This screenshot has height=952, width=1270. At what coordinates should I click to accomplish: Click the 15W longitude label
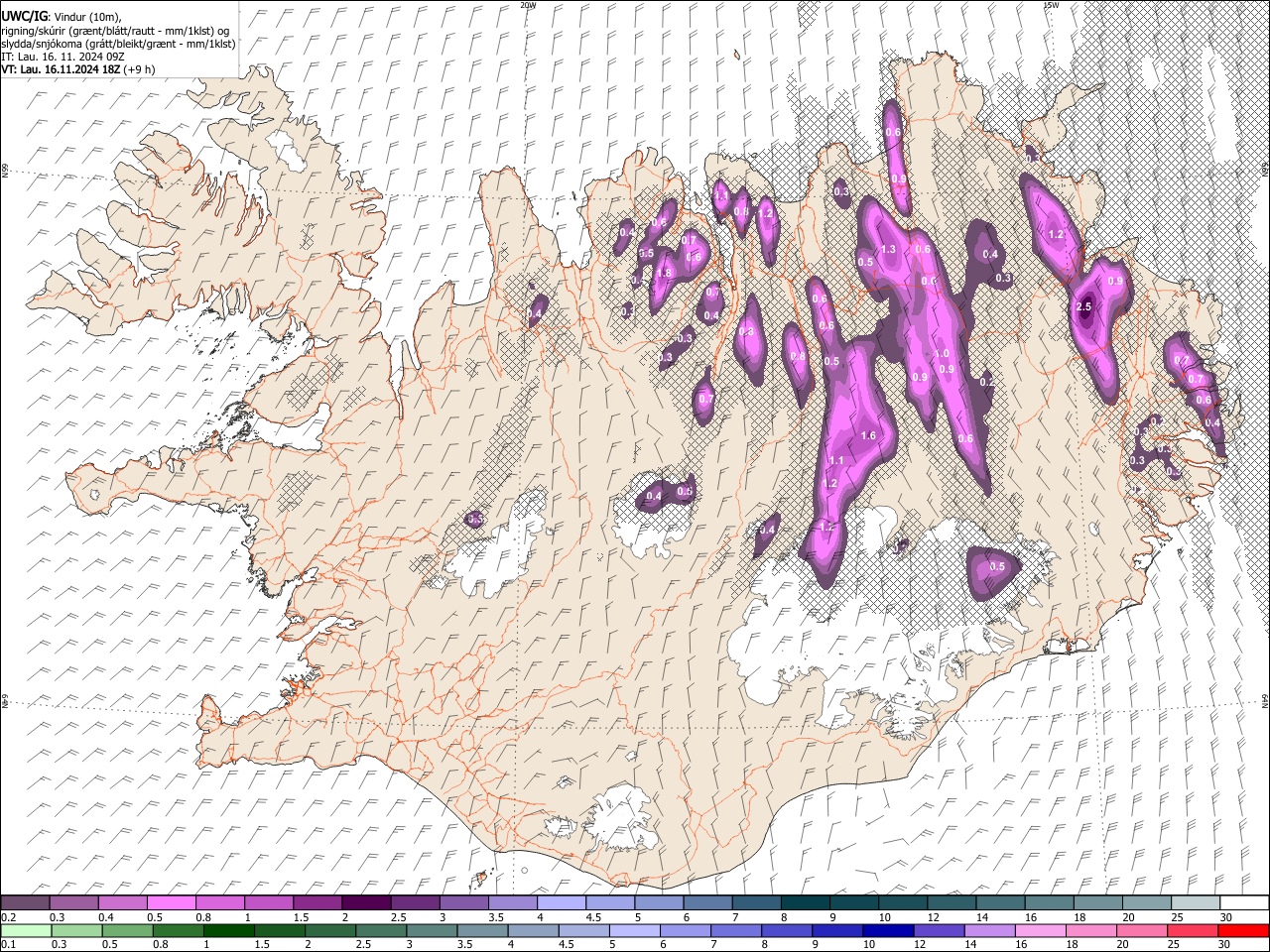point(1050,5)
